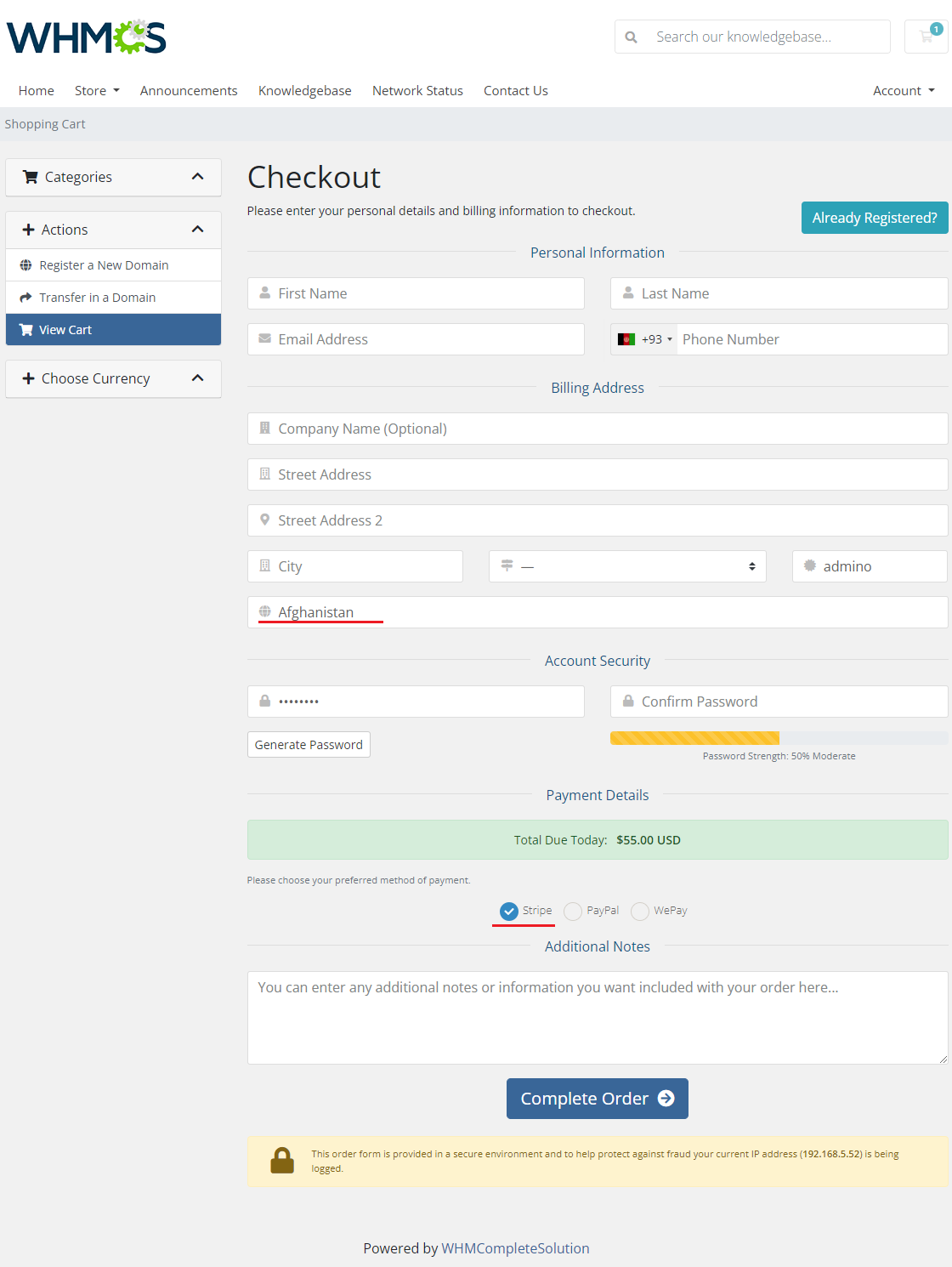
Task: Select the WePay payment method
Action: [x=640, y=912]
